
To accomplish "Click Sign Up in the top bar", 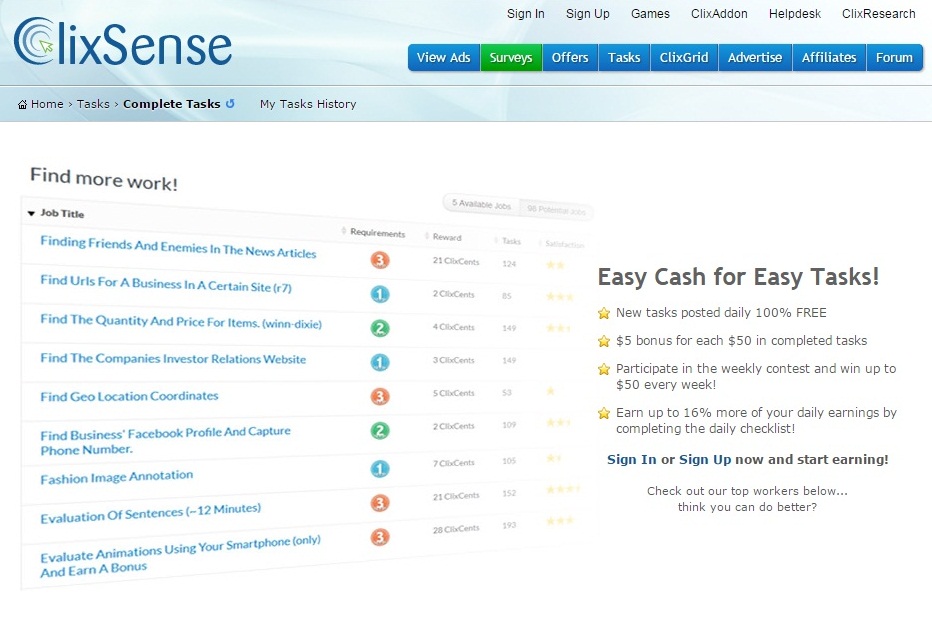I will coord(587,14).
